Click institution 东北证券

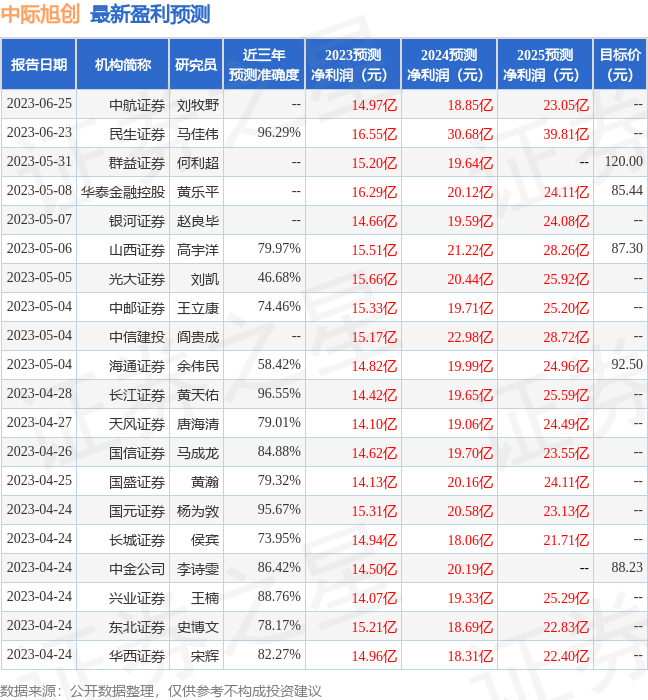pos(137,628)
